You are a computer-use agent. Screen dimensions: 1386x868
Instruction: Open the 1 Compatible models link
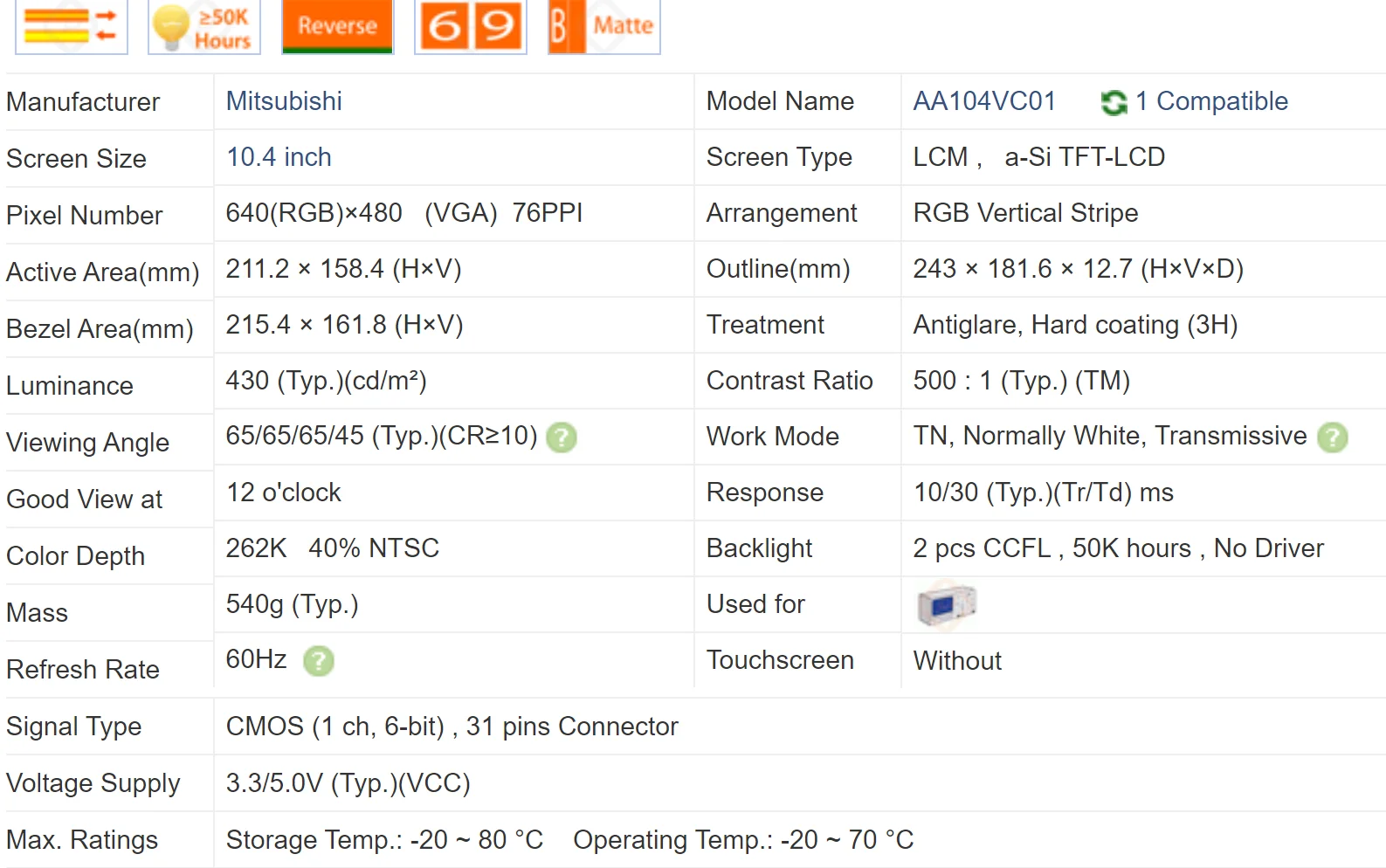coord(1211,101)
